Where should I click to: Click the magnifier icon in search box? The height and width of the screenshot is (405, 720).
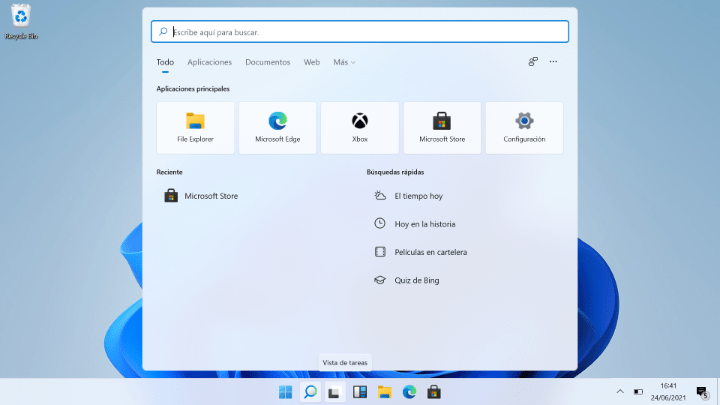tap(163, 32)
